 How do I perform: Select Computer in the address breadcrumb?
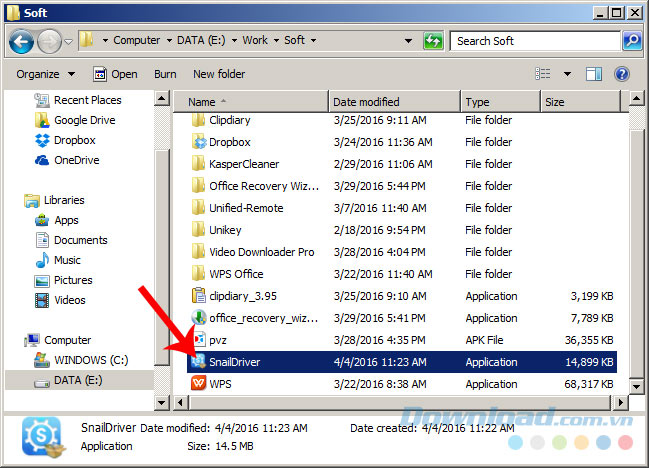click(x=137, y=40)
